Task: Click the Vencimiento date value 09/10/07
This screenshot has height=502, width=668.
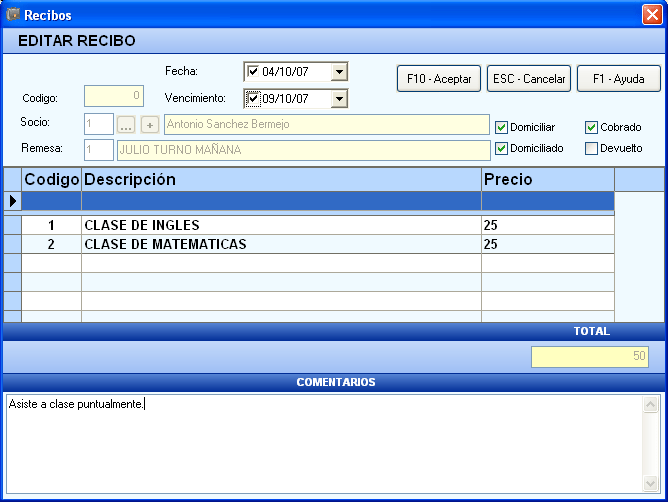Action: pos(285,99)
